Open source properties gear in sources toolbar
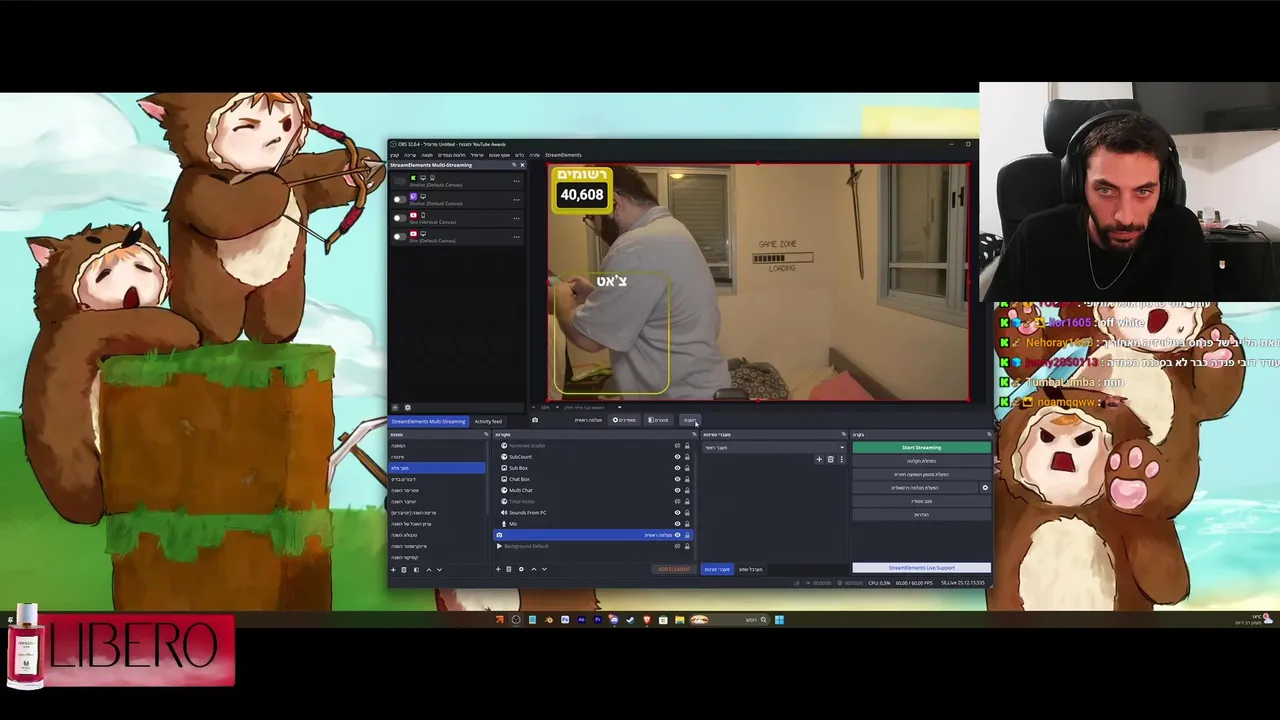Screen dimensions: 1280x720 pos(521,569)
